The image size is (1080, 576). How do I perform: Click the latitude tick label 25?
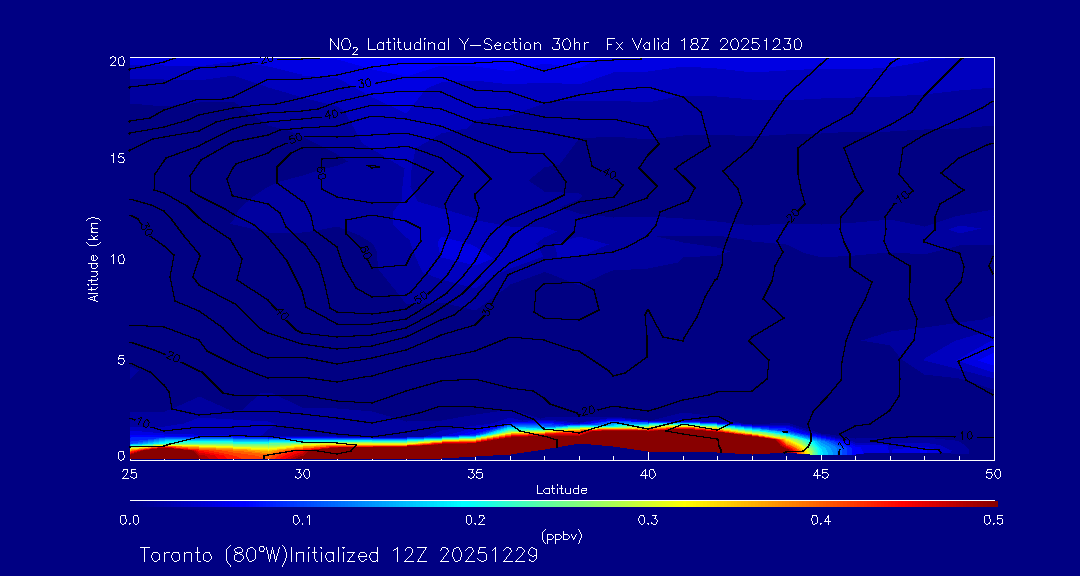pyautogui.click(x=129, y=474)
